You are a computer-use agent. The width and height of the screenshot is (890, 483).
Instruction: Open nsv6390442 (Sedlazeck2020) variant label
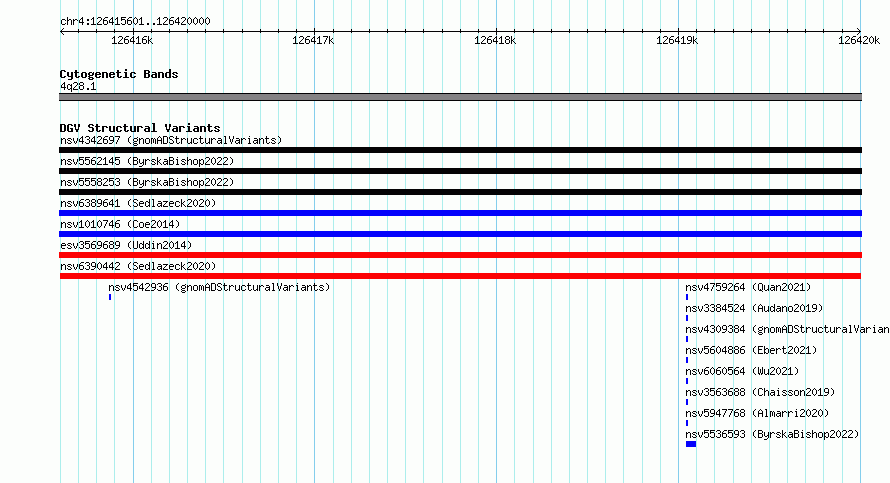tap(138, 266)
